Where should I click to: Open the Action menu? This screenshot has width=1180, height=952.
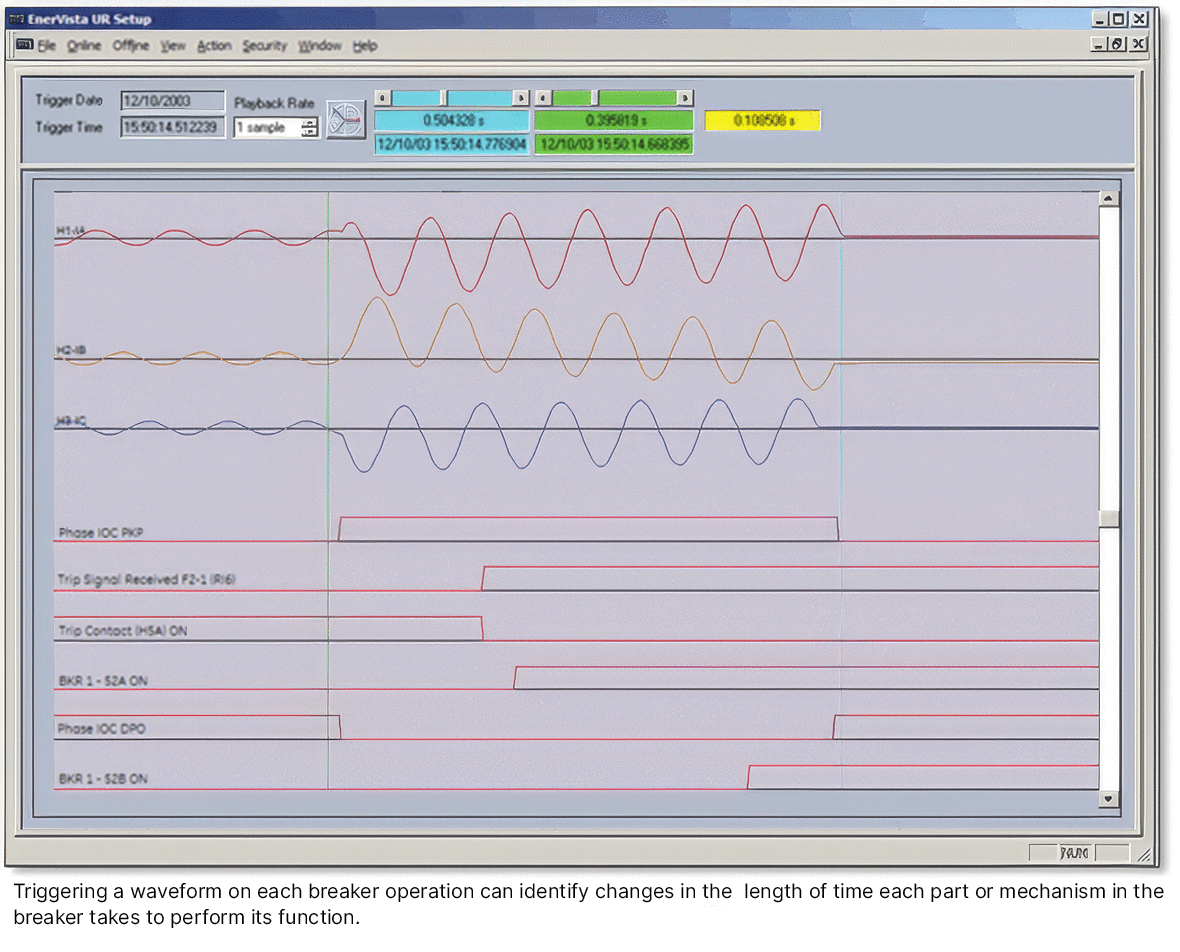pos(214,46)
